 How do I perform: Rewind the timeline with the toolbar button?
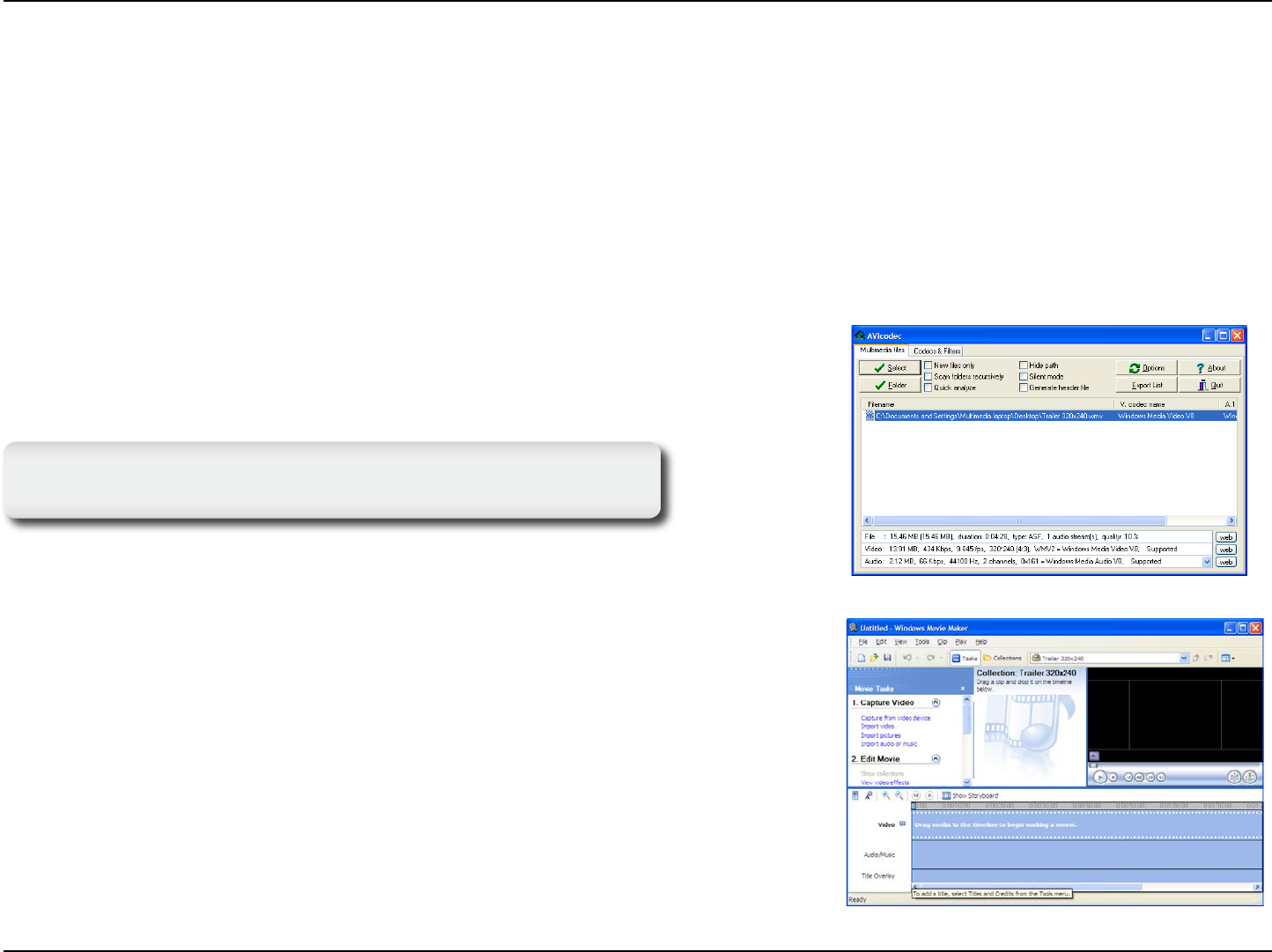[x=916, y=795]
